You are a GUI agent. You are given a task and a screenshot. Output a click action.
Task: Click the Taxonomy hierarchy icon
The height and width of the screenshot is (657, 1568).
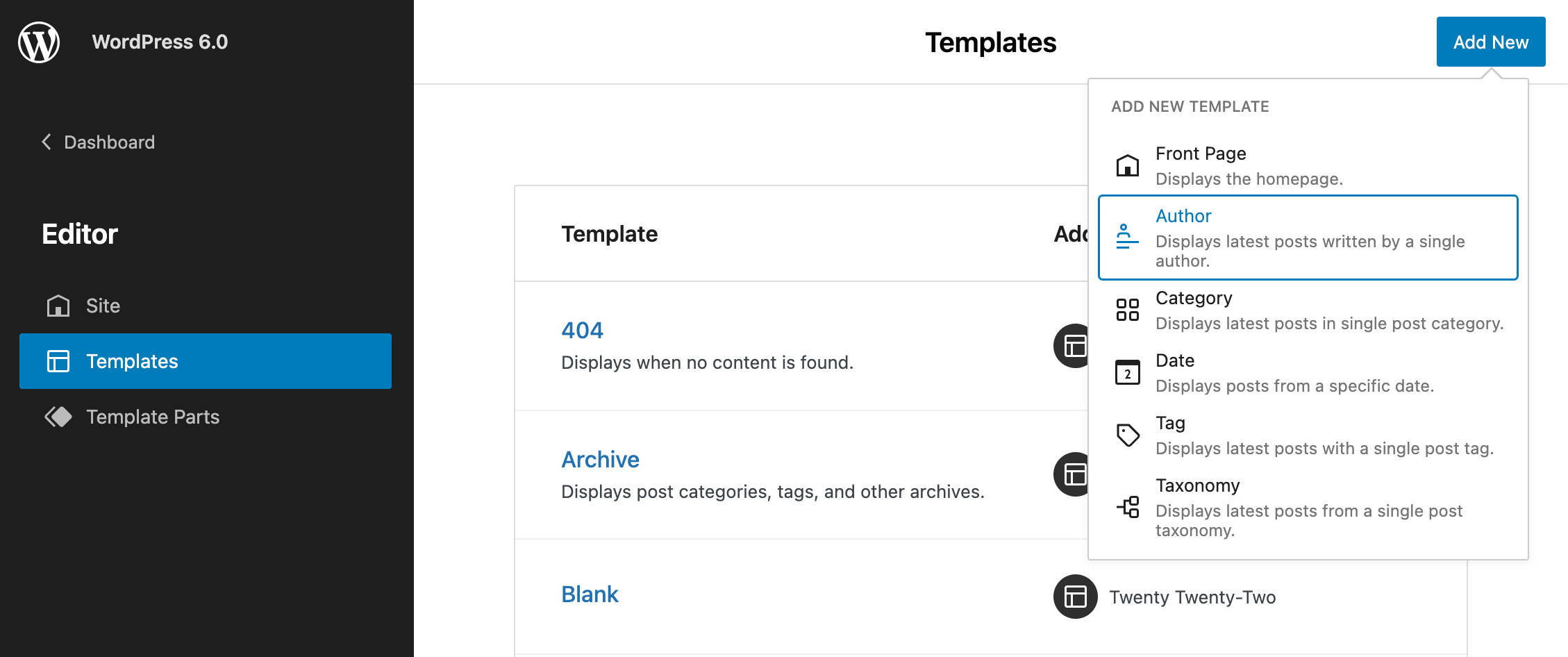coord(1126,508)
